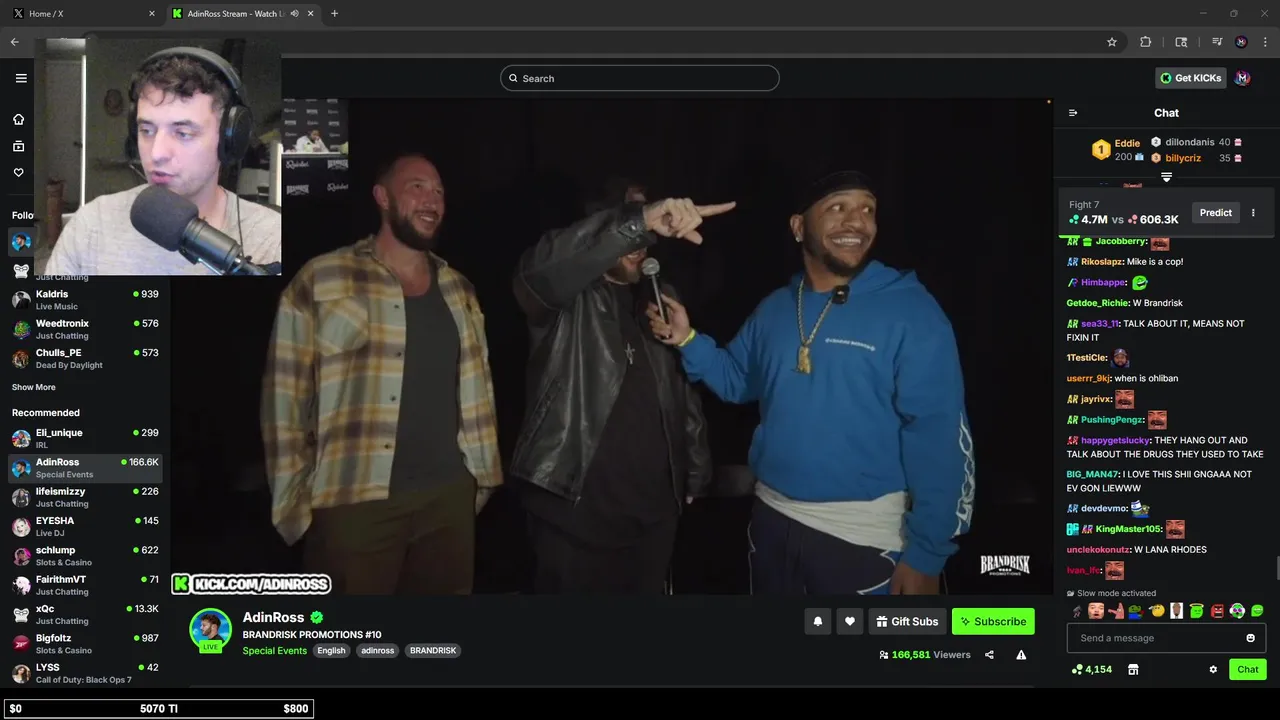Bookmark this page with star icon
This screenshot has width=1280, height=720.
1112,42
